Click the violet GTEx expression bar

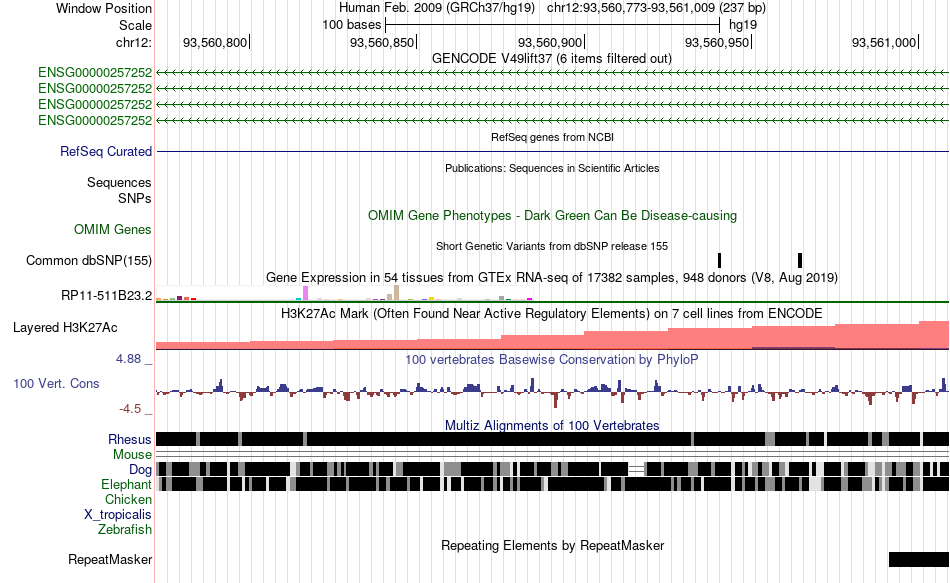[305, 293]
